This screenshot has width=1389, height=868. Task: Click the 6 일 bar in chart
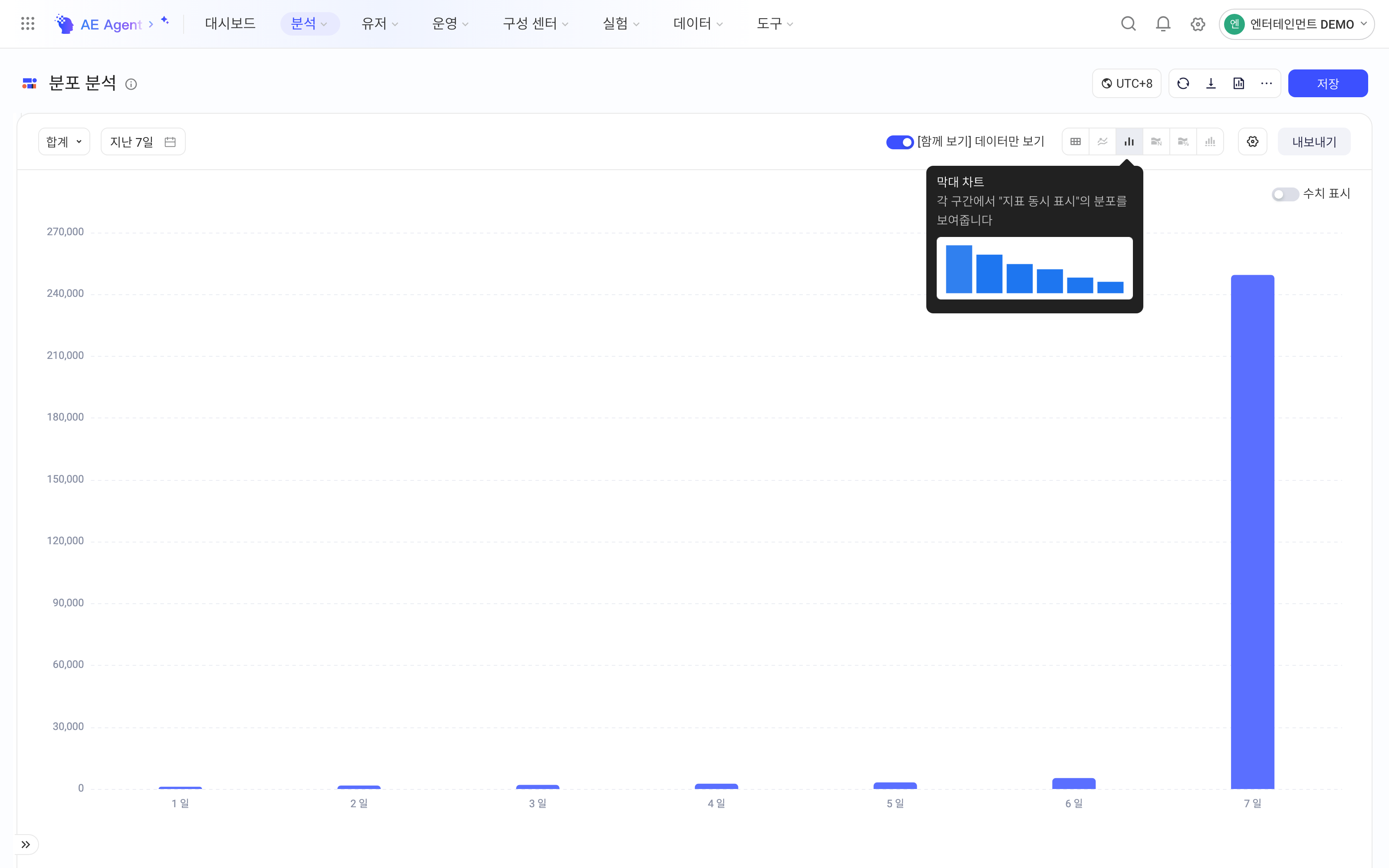tap(1073, 784)
